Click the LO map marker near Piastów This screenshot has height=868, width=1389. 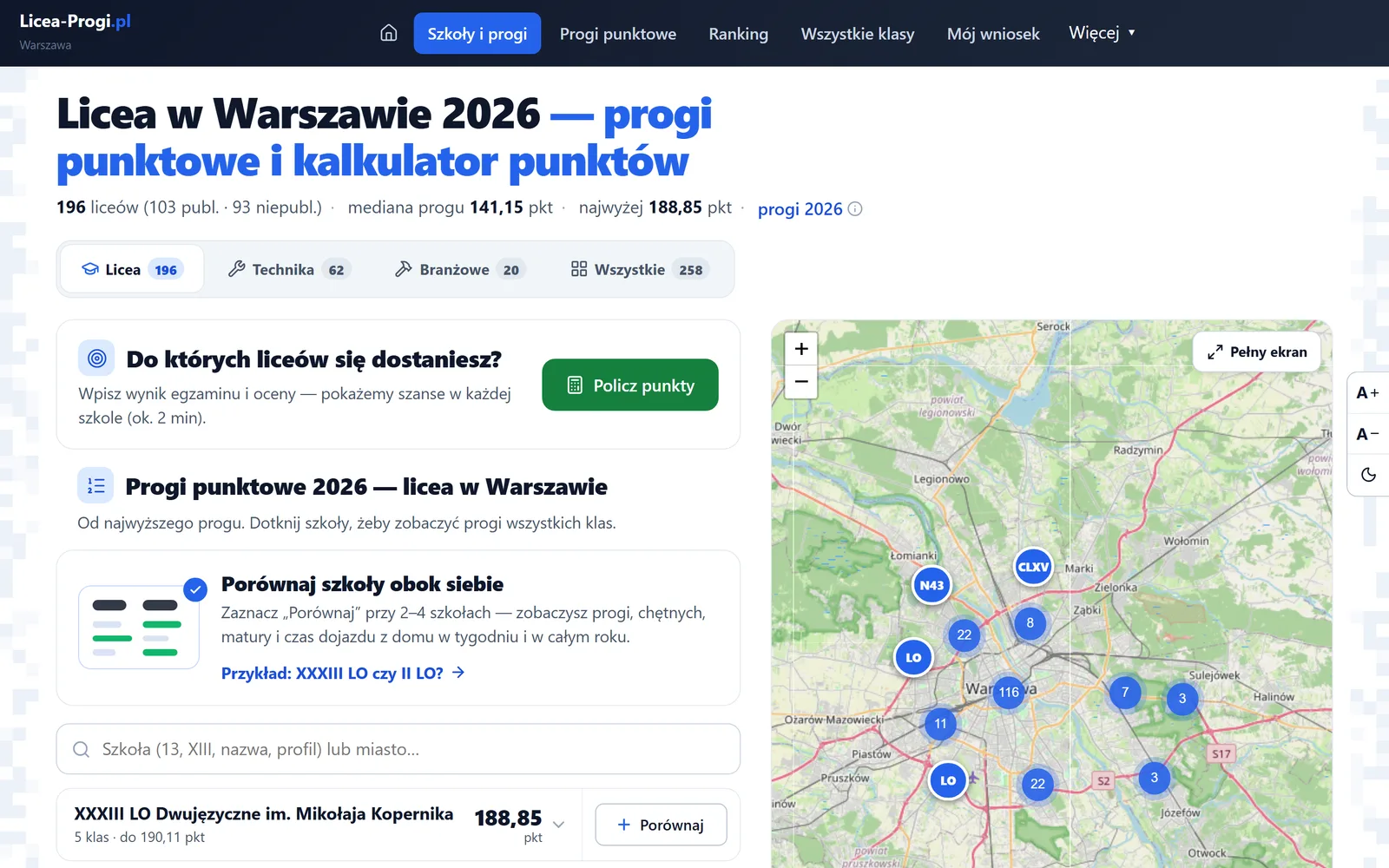(x=948, y=780)
